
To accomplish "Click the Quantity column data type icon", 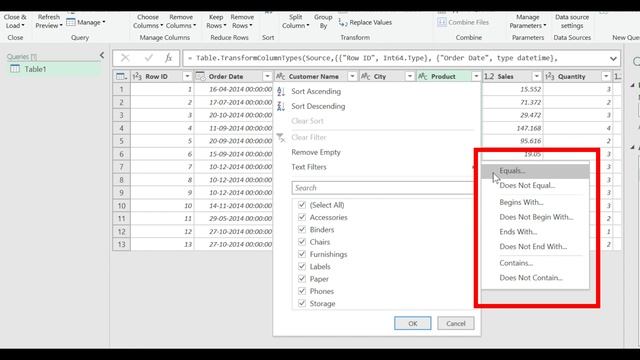I will pos(550,76).
